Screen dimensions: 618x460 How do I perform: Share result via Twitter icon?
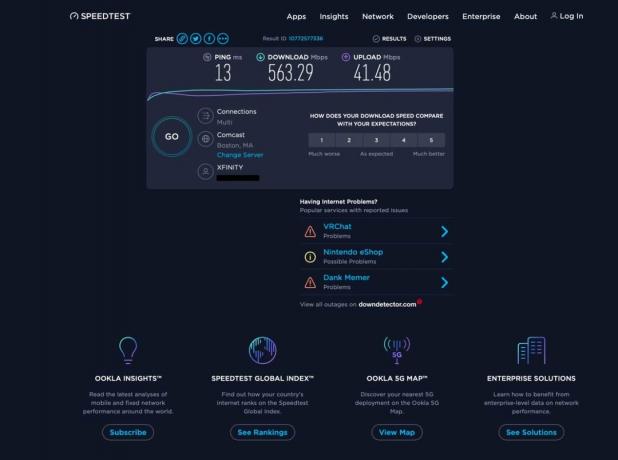(196, 39)
